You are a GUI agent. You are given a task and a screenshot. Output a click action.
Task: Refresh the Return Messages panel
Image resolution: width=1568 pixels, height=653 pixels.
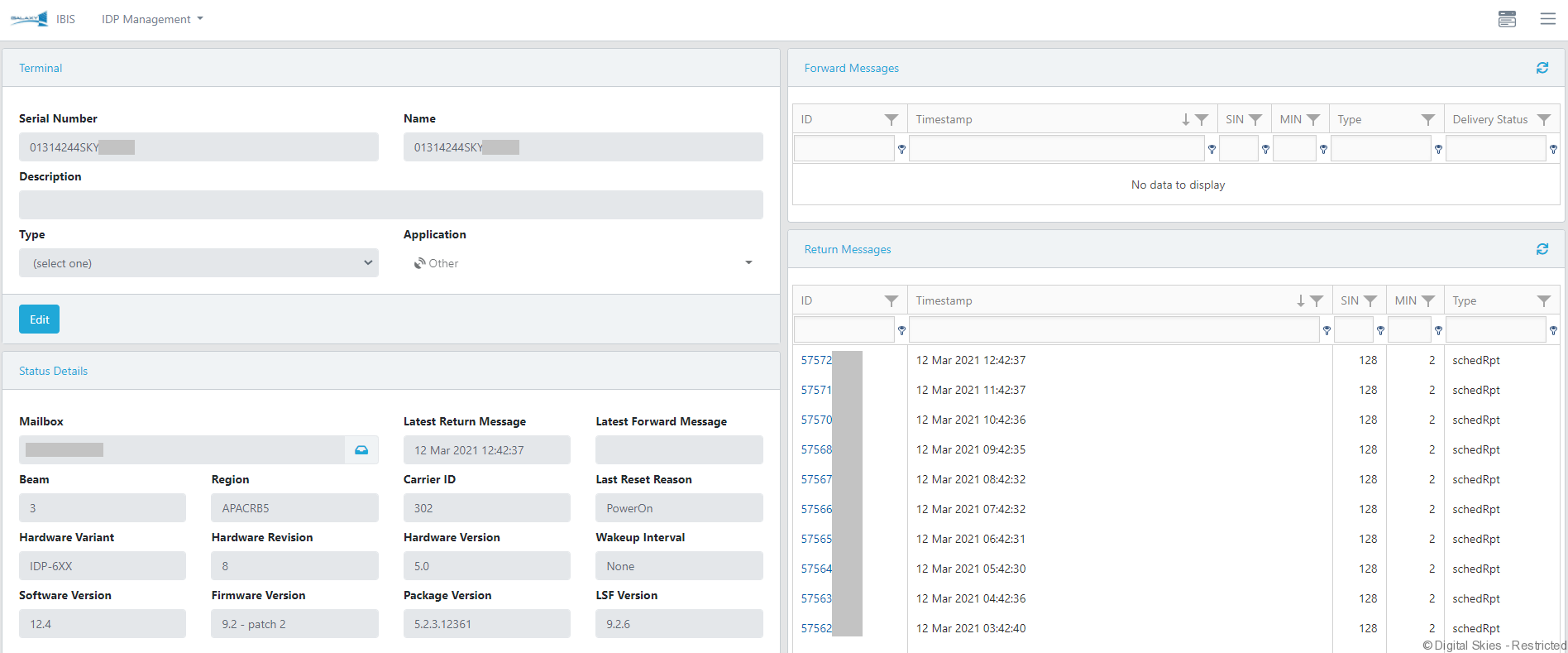(1542, 249)
